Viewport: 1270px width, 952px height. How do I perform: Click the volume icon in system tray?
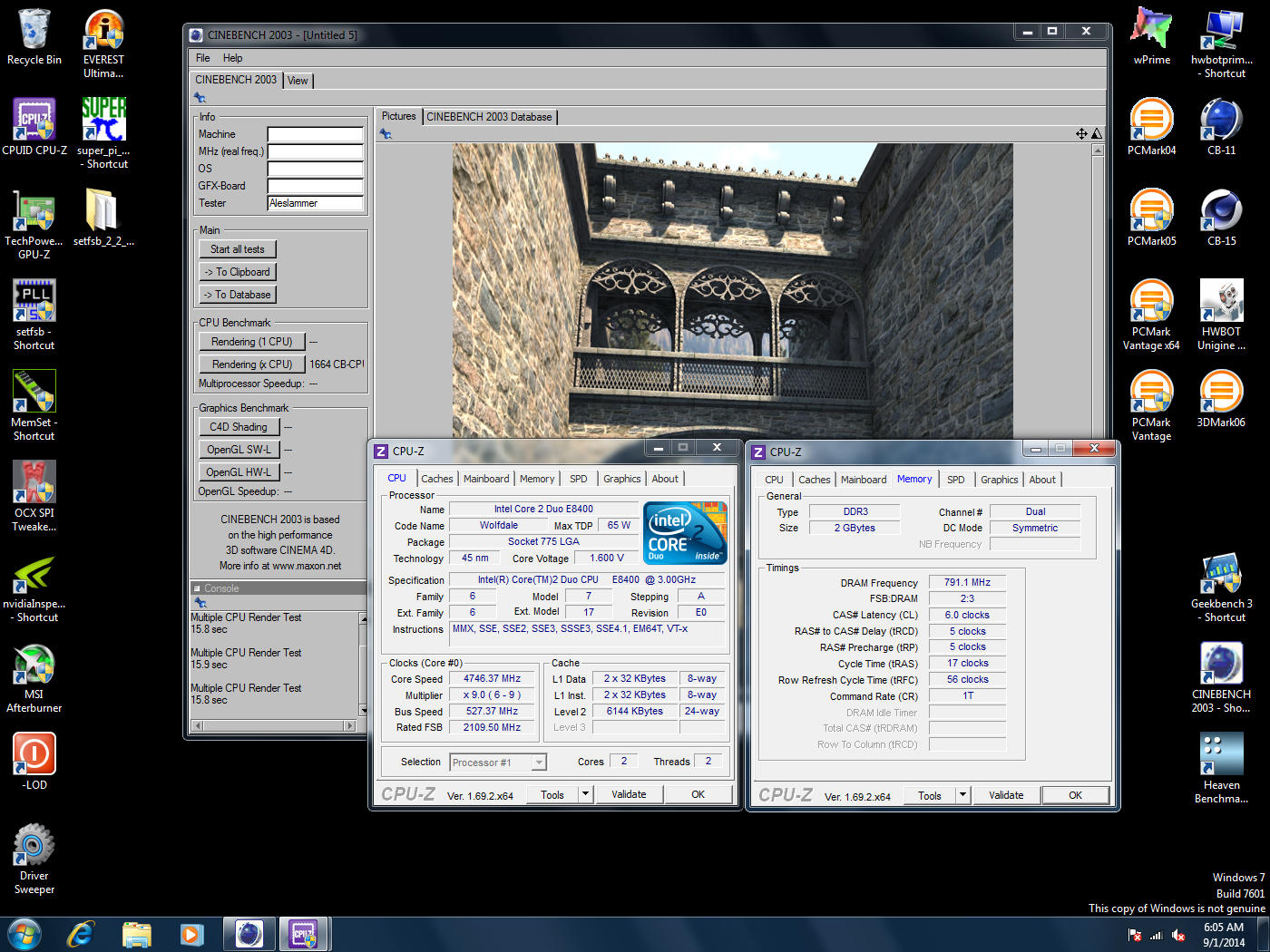[x=1178, y=935]
